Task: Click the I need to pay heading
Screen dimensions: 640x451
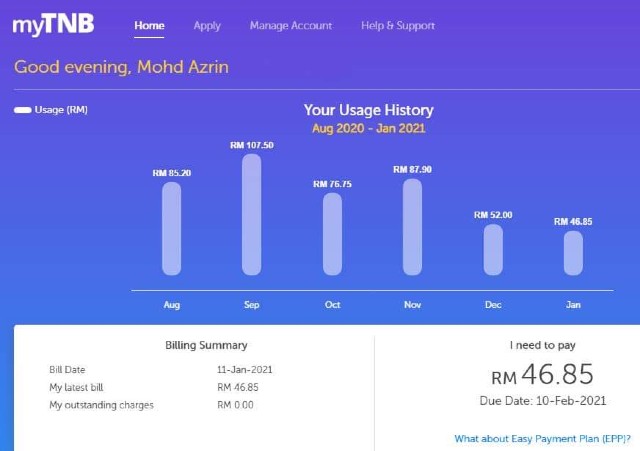Action: 542,345
